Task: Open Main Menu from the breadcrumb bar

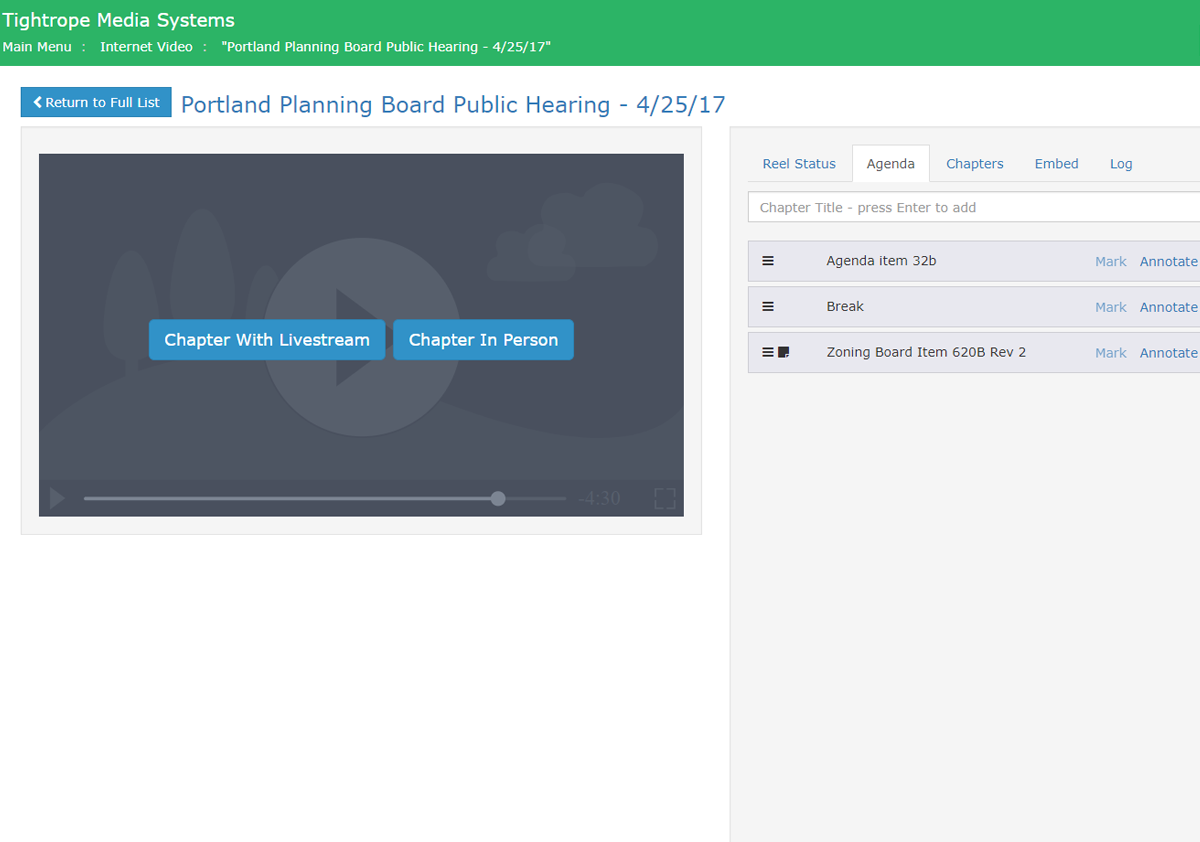Action: click(x=37, y=46)
